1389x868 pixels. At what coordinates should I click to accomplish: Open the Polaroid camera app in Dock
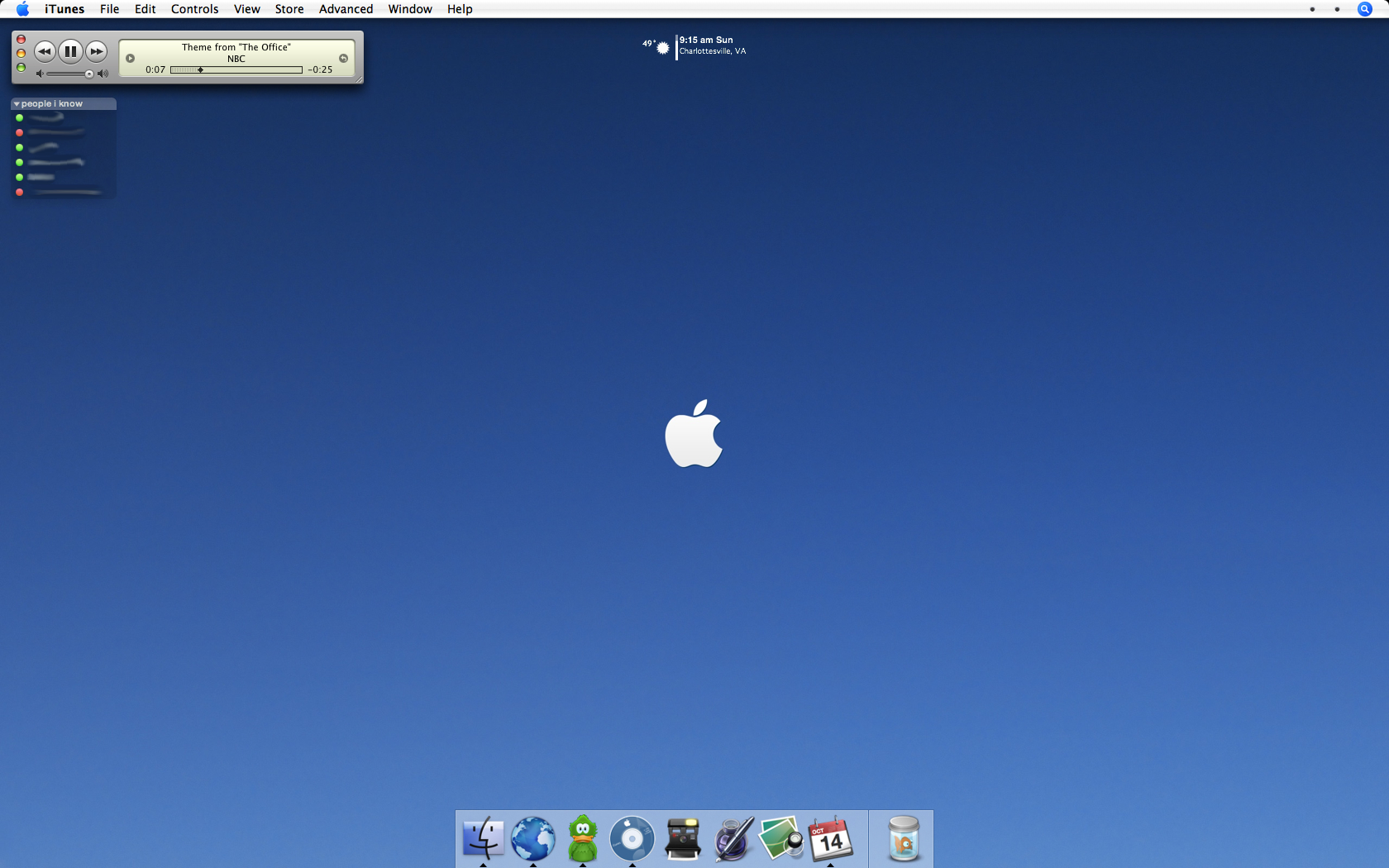[683, 838]
